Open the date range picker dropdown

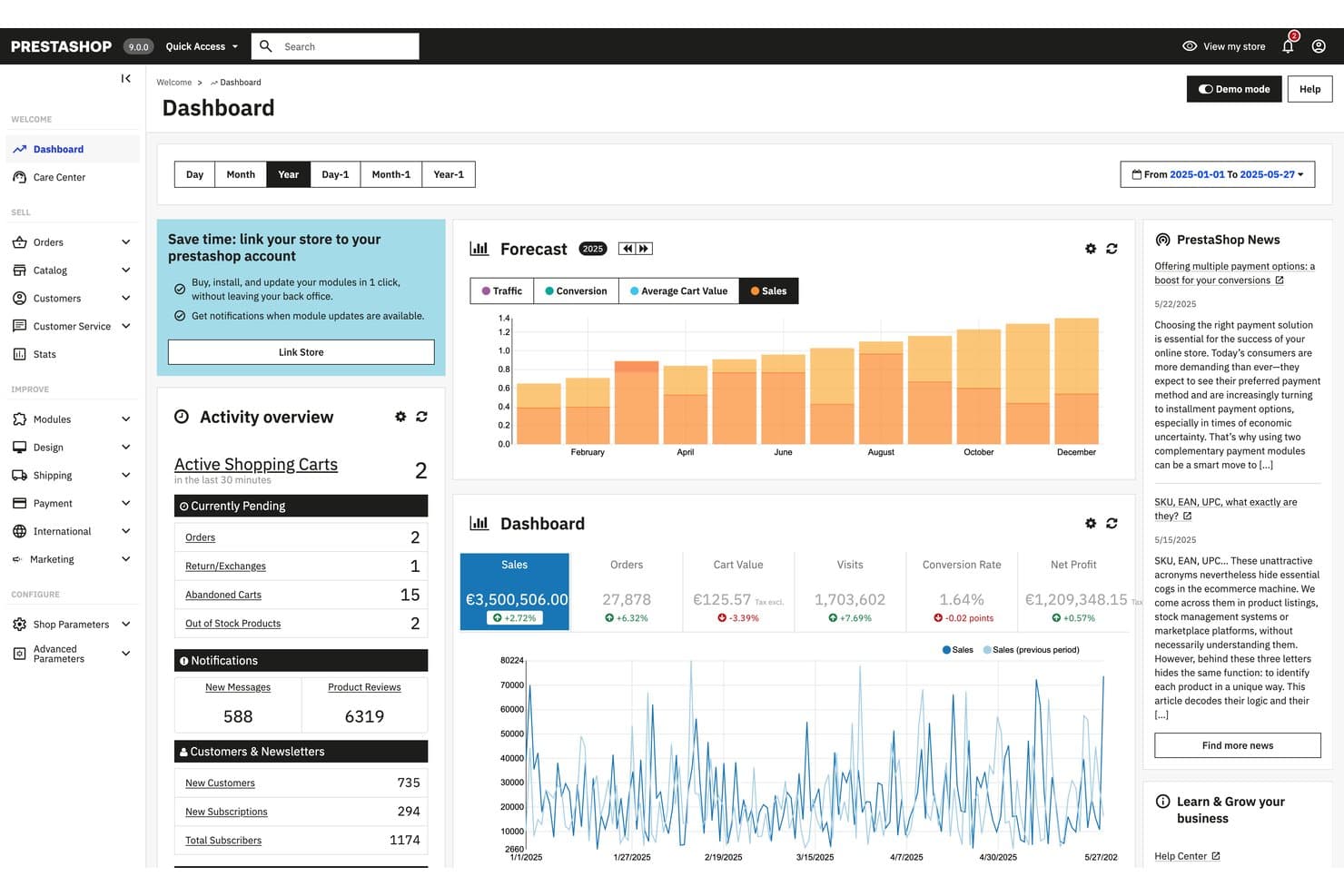[1217, 174]
